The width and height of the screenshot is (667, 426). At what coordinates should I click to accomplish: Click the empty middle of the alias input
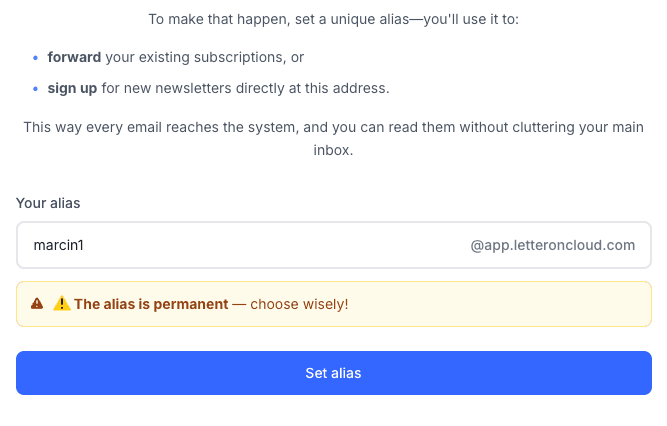pyautogui.click(x=276, y=245)
